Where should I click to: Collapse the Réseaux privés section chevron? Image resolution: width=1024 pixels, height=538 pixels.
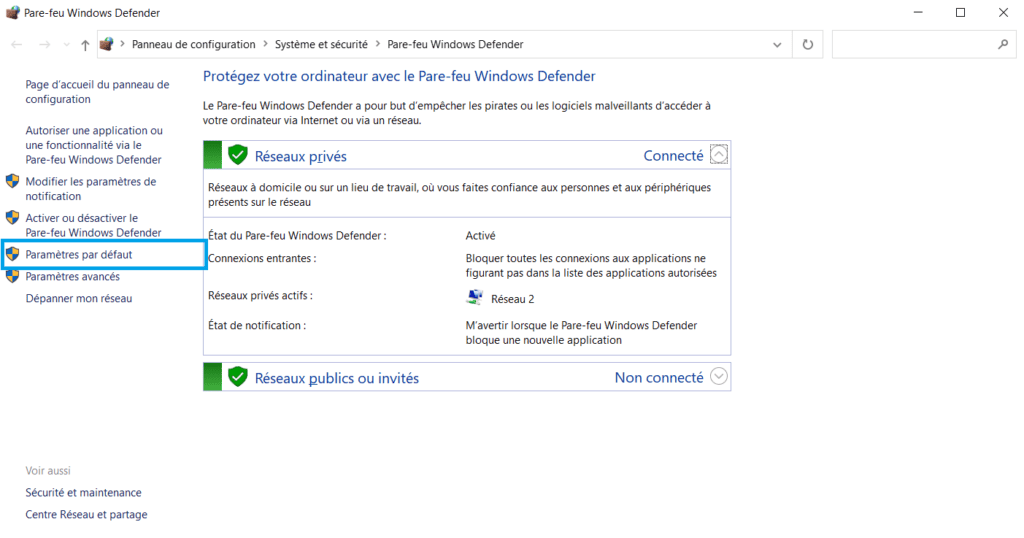(x=718, y=155)
